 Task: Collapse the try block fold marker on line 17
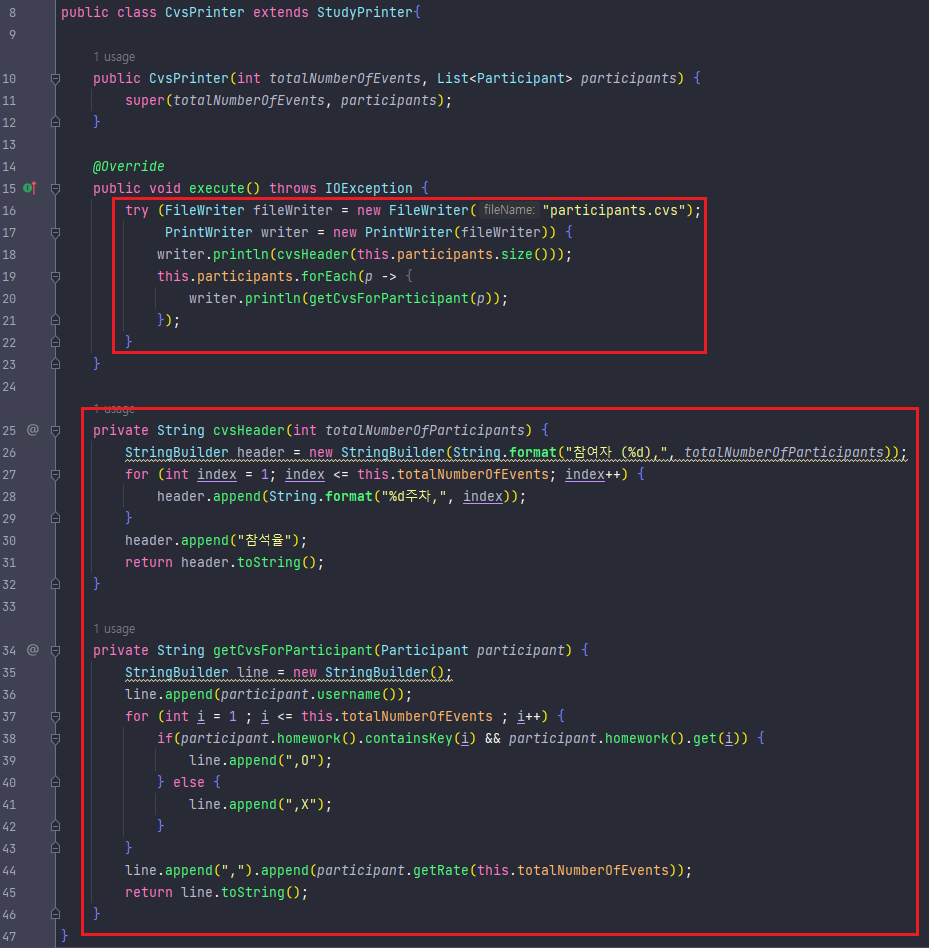point(56,233)
